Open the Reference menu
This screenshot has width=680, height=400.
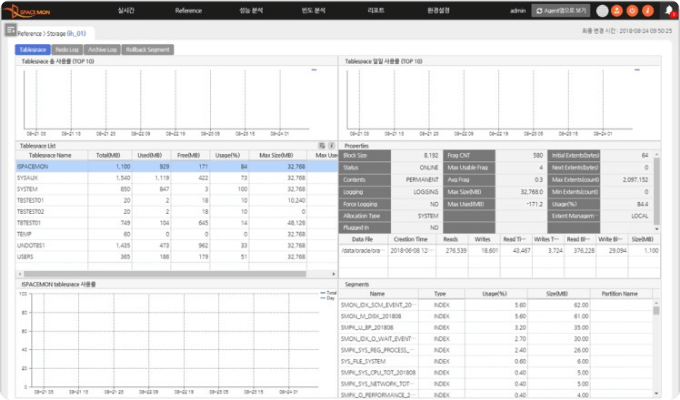pyautogui.click(x=188, y=10)
